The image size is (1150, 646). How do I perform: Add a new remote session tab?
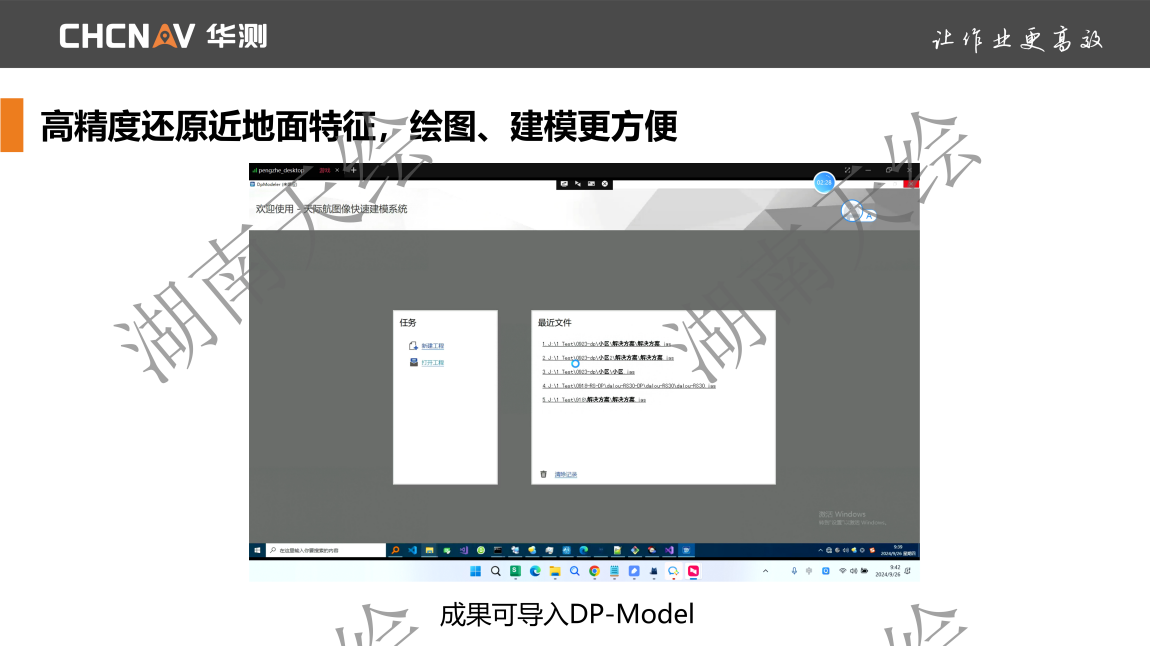click(x=353, y=170)
